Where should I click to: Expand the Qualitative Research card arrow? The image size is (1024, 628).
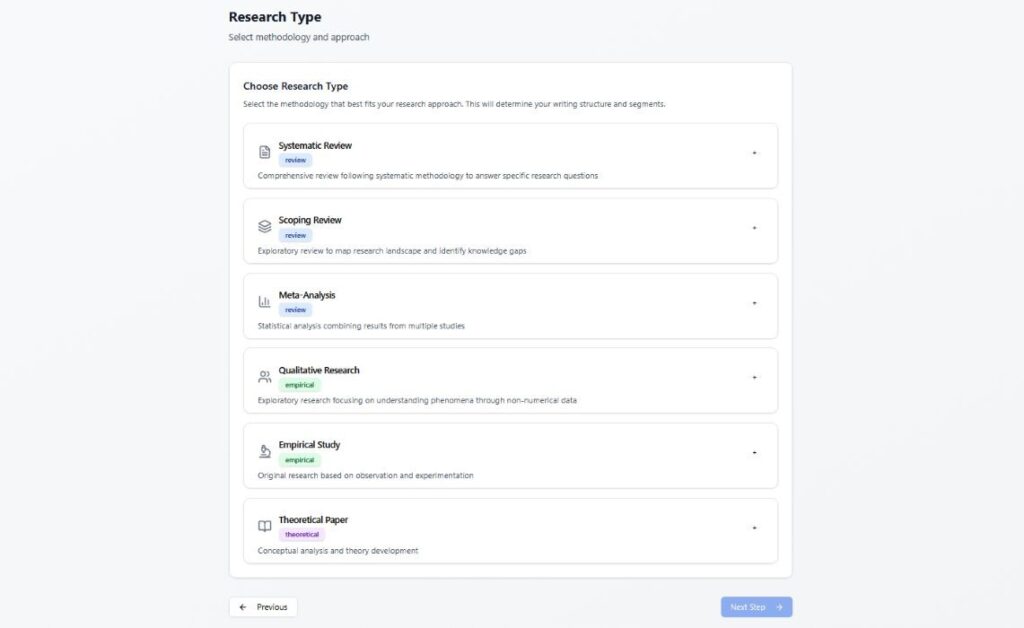[x=754, y=378]
